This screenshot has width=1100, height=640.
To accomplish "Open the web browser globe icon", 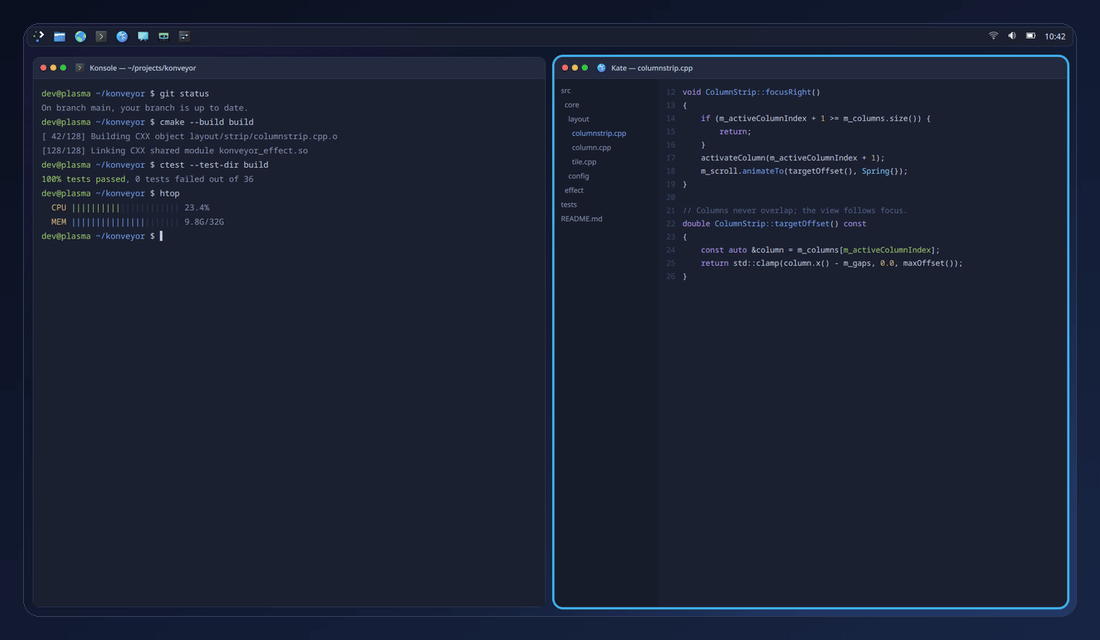I will (x=81, y=36).
